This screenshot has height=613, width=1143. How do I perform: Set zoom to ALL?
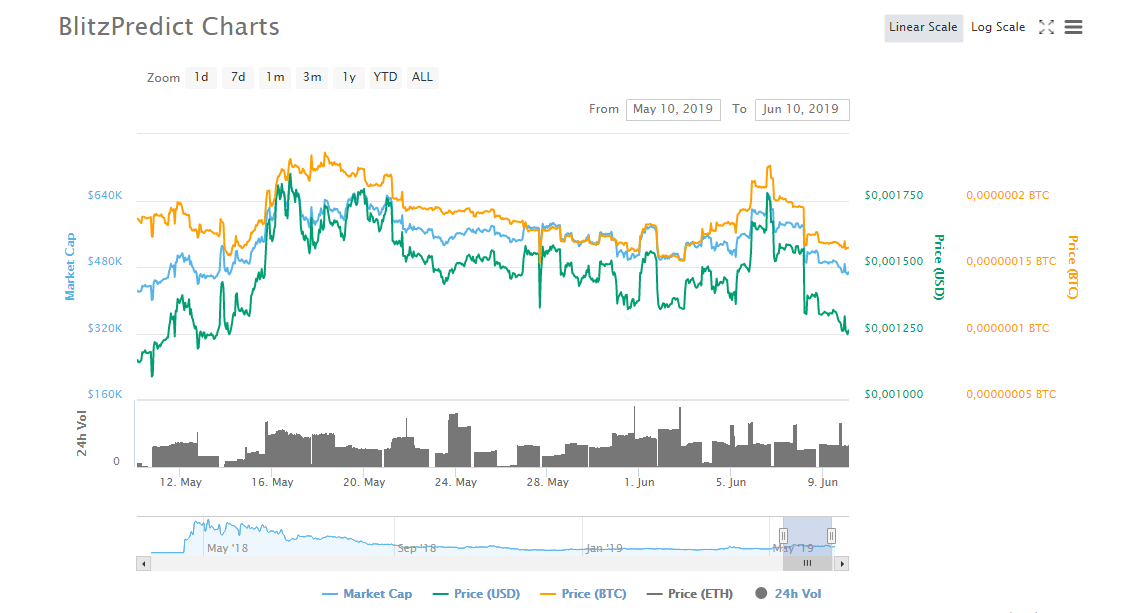422,77
